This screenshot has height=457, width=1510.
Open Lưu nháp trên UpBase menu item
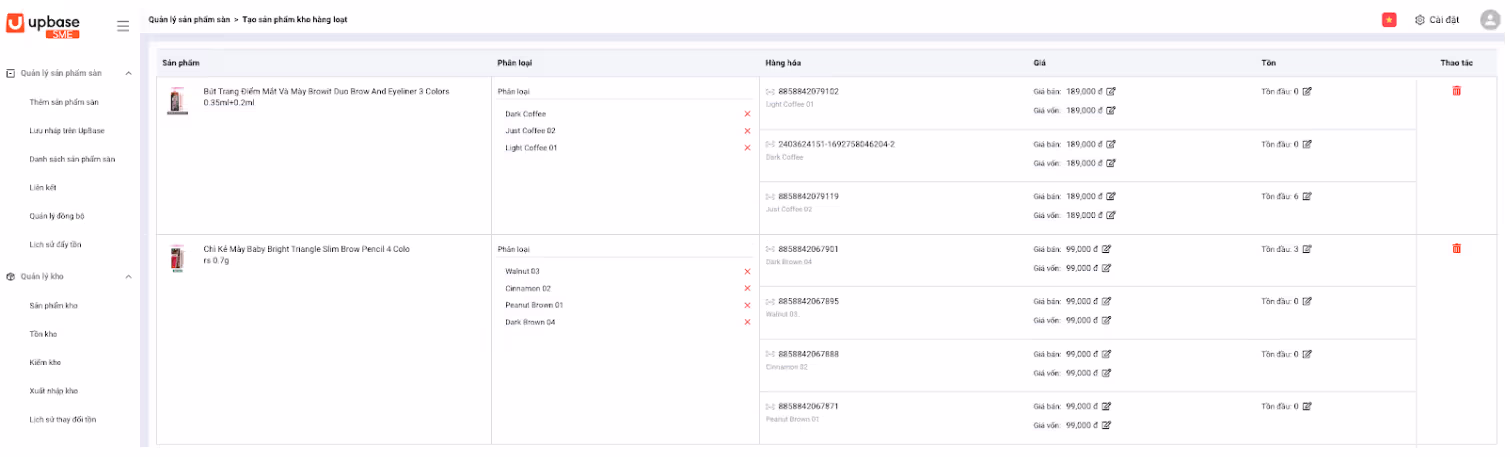(67, 130)
